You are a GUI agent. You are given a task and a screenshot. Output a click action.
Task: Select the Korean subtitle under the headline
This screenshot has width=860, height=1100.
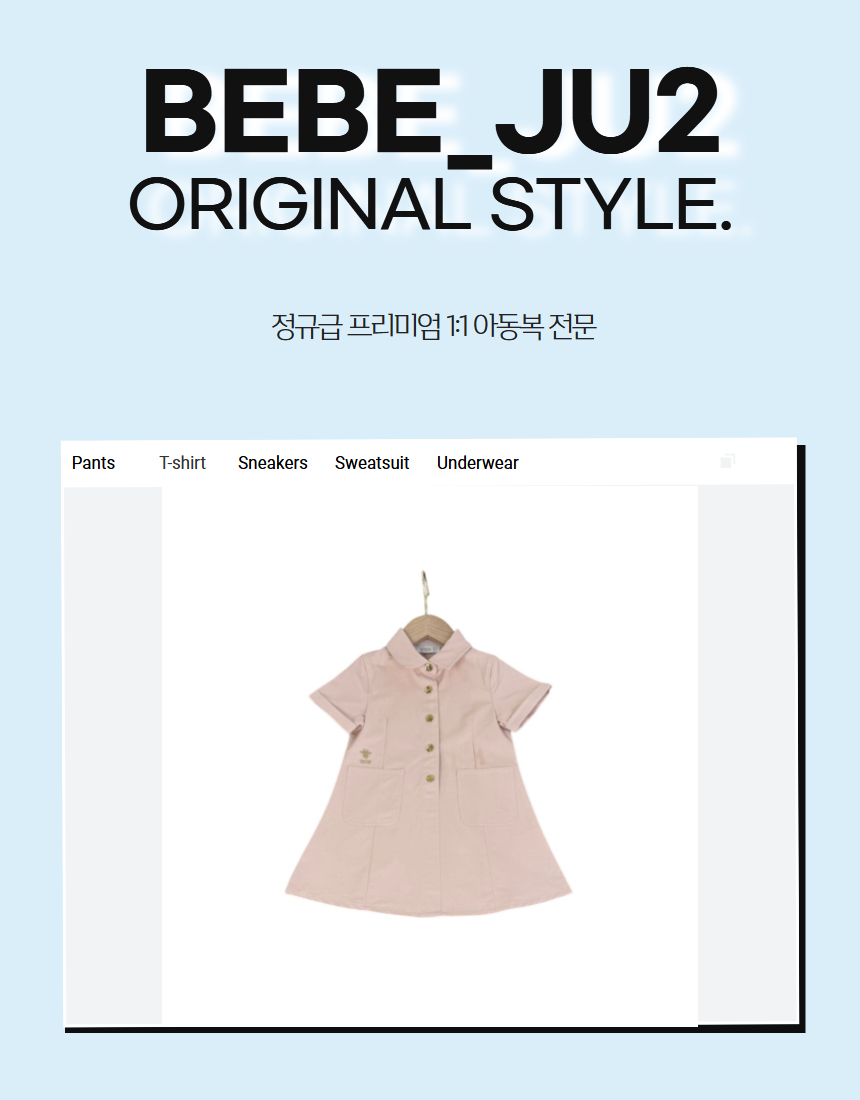click(x=433, y=326)
